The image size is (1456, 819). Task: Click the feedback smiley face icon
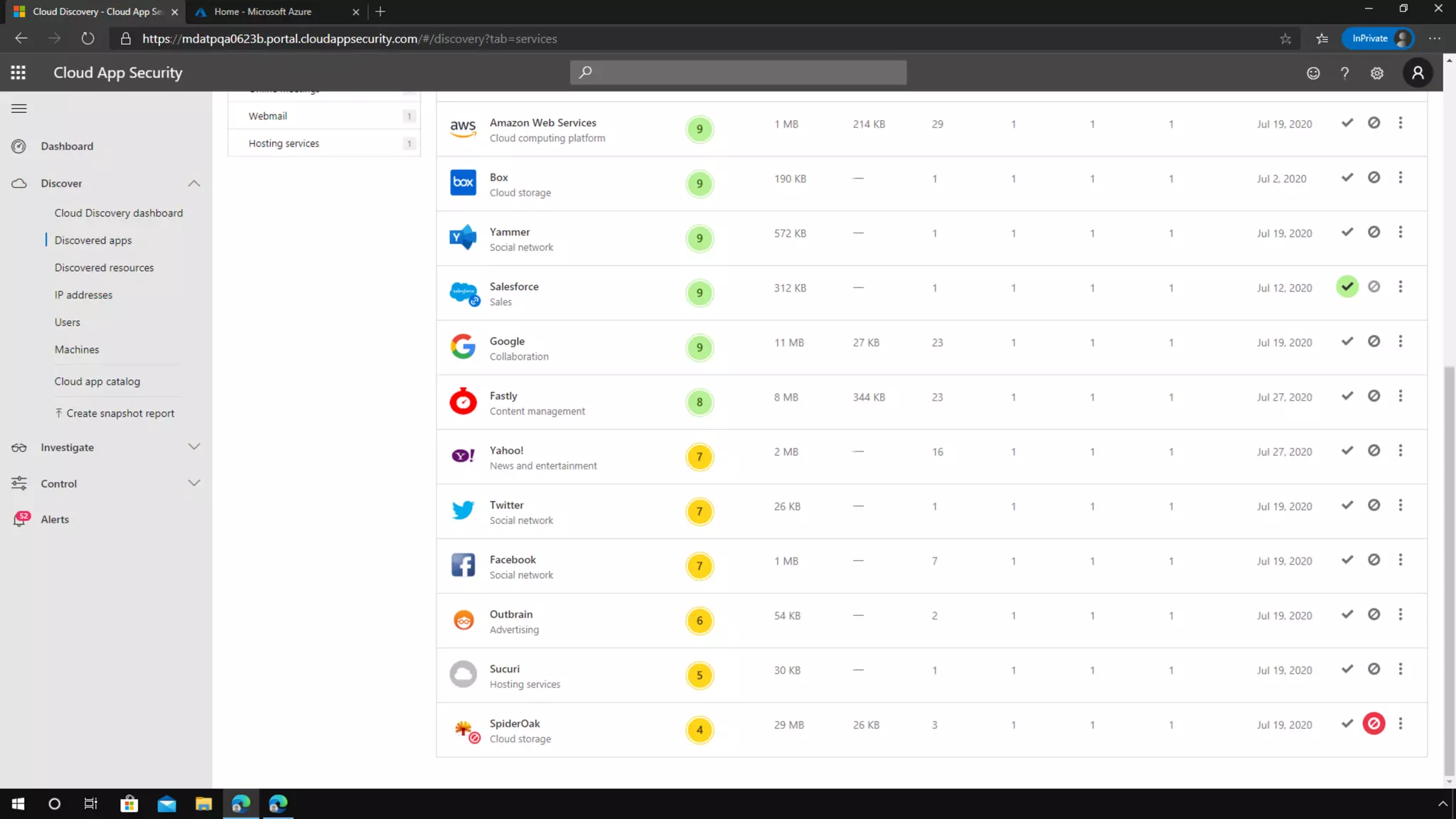1313,73
